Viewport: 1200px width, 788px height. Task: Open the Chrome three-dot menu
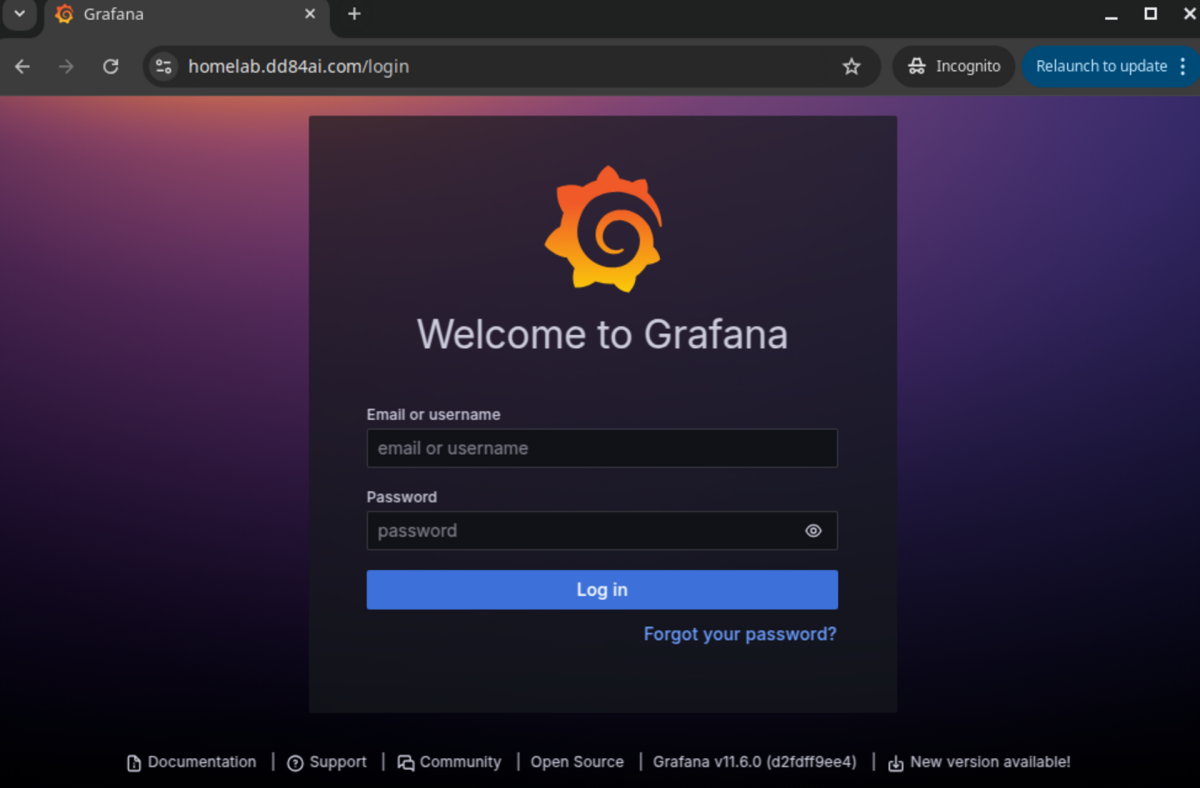(x=1183, y=67)
